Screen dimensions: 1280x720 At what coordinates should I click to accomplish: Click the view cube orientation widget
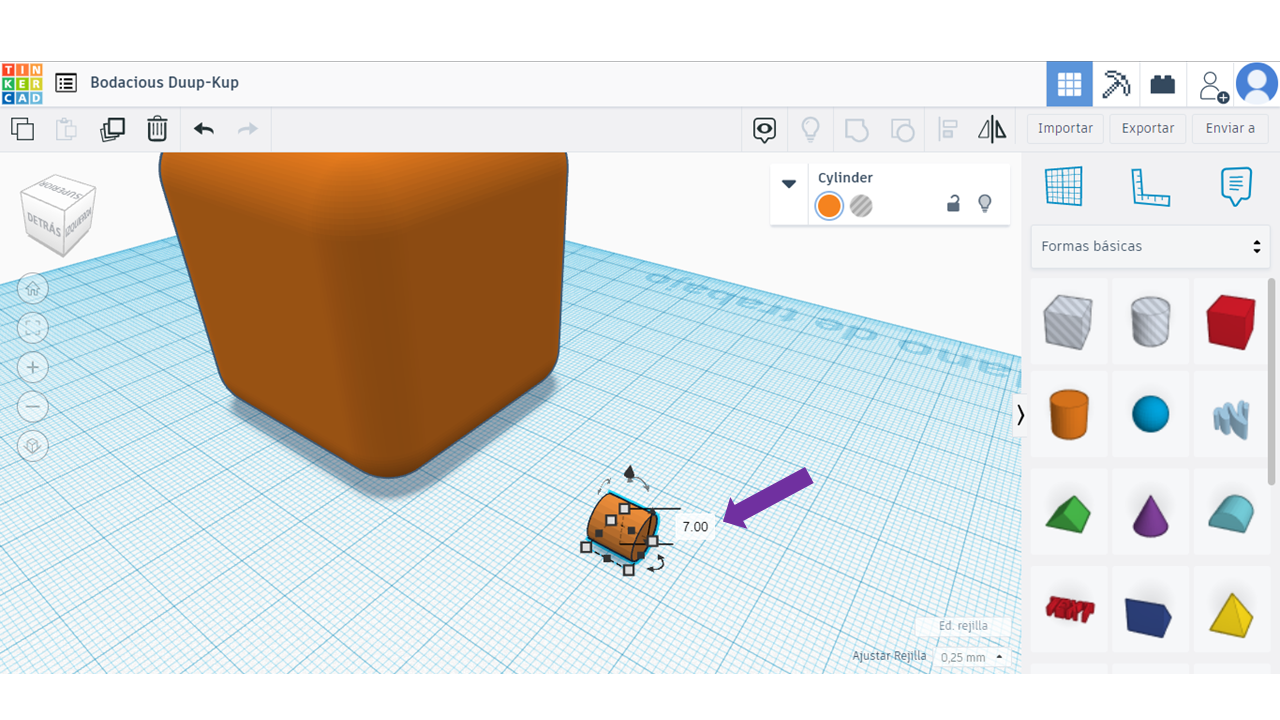[60, 215]
